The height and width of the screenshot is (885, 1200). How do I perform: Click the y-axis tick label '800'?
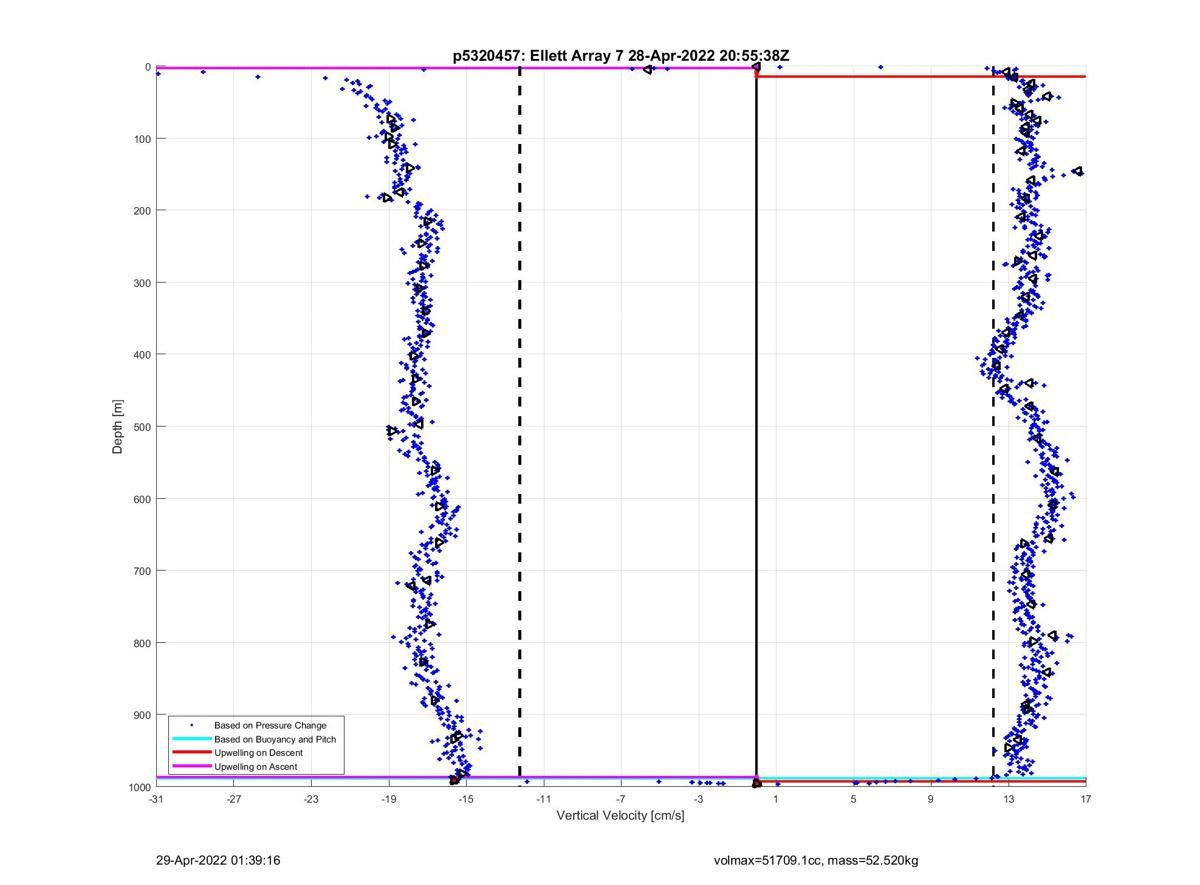coord(141,643)
